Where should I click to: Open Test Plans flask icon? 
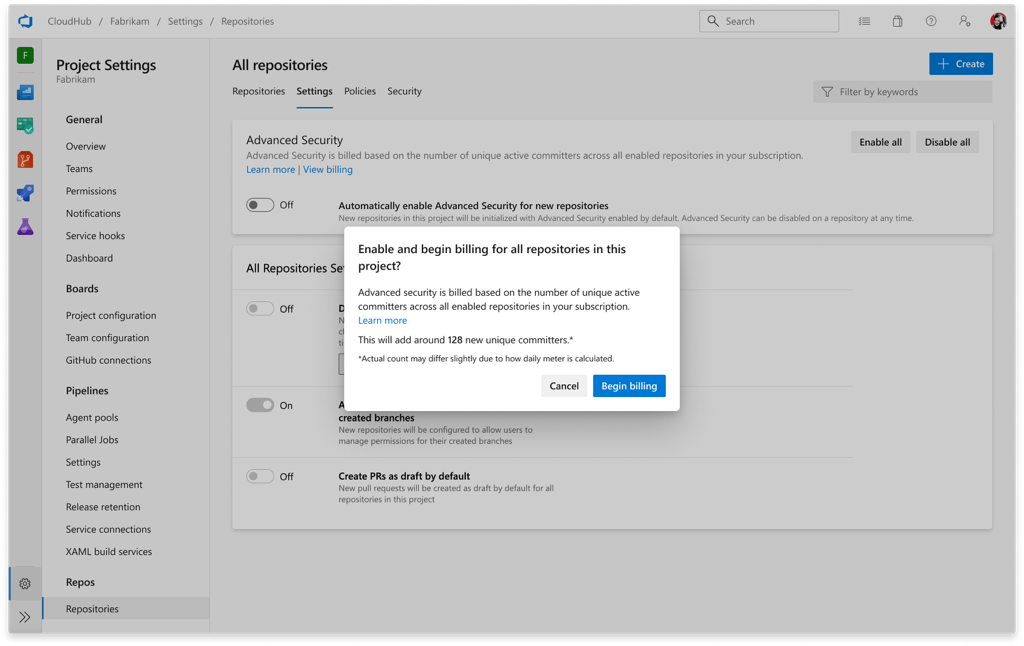pos(25,228)
